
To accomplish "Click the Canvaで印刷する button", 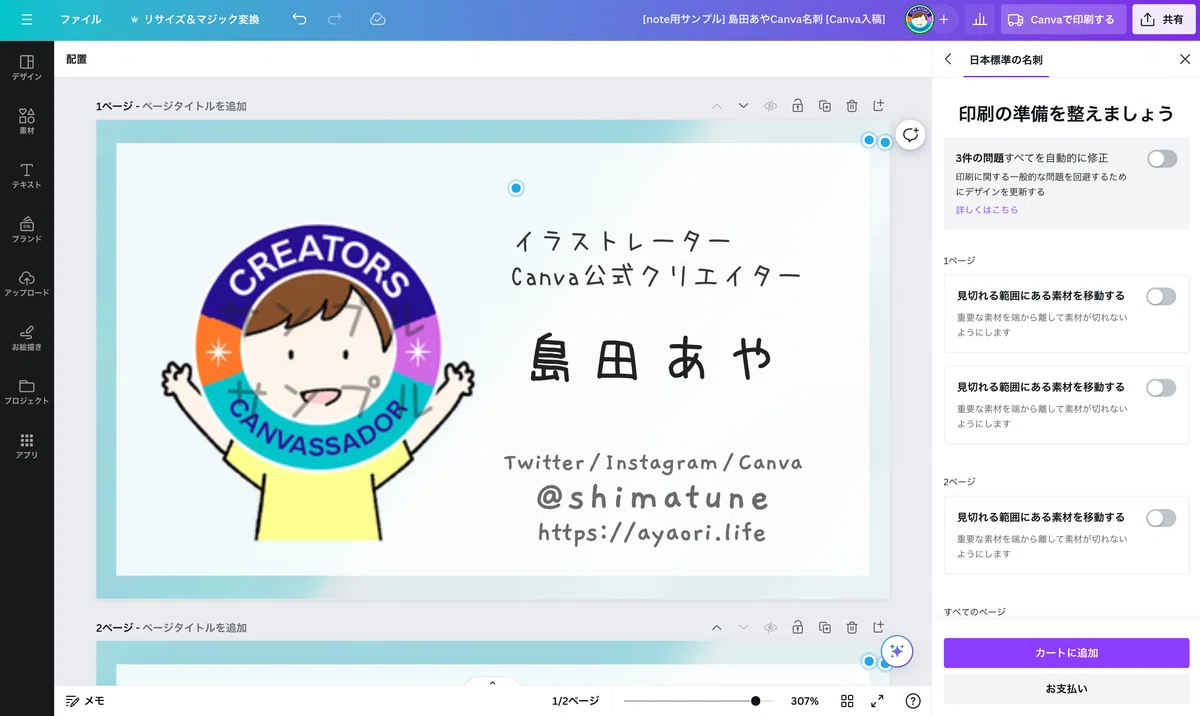I will coord(1063,19).
